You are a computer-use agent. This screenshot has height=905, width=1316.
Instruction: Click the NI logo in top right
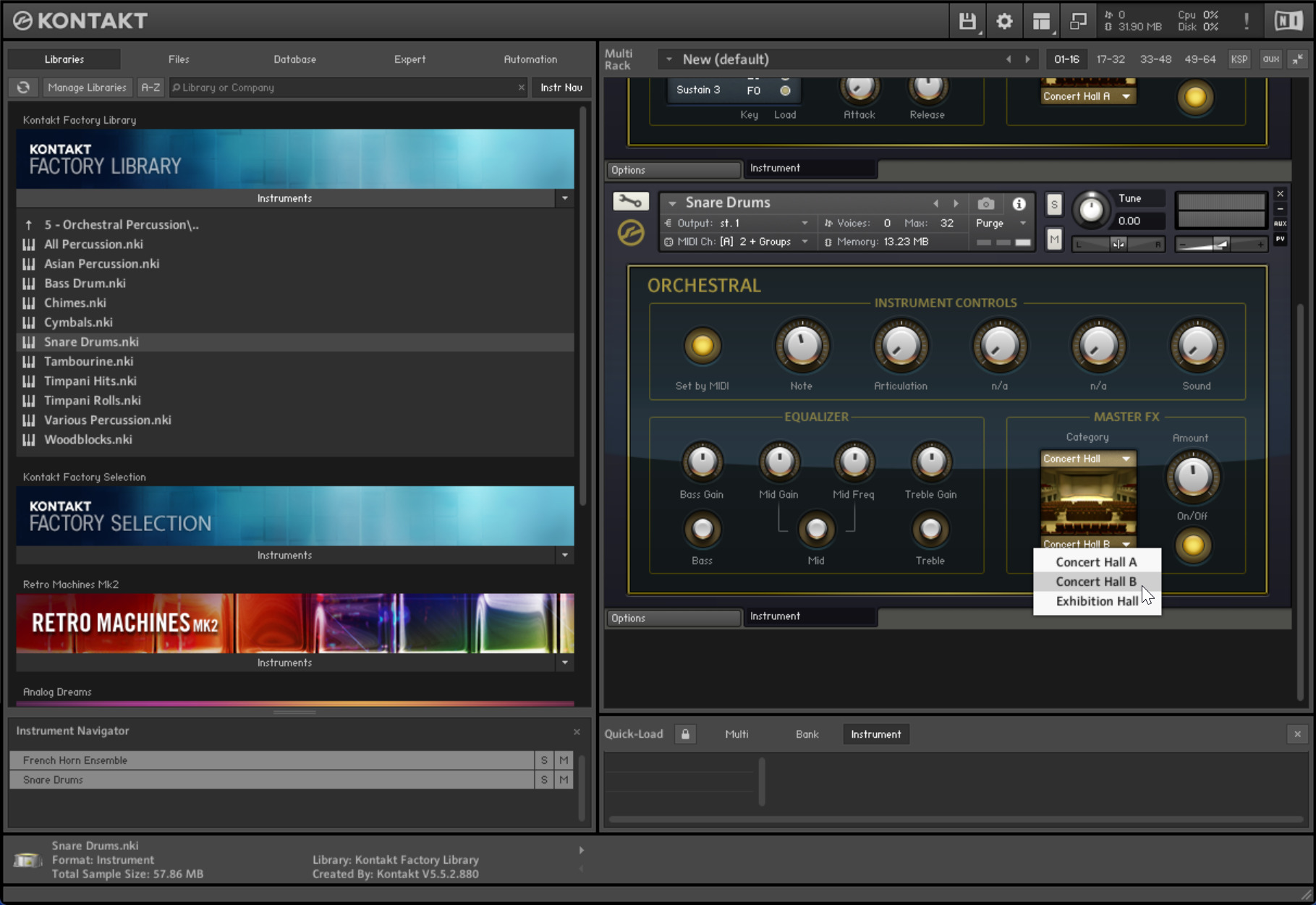pos(1288,21)
